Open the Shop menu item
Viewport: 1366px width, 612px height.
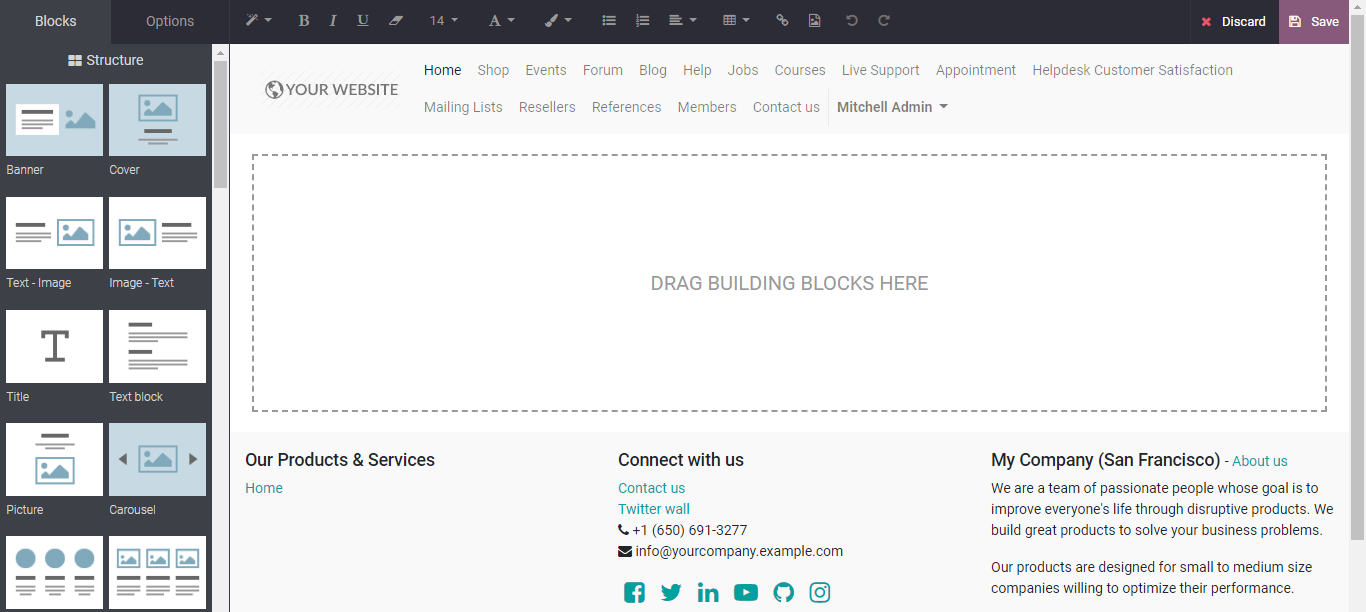[493, 70]
